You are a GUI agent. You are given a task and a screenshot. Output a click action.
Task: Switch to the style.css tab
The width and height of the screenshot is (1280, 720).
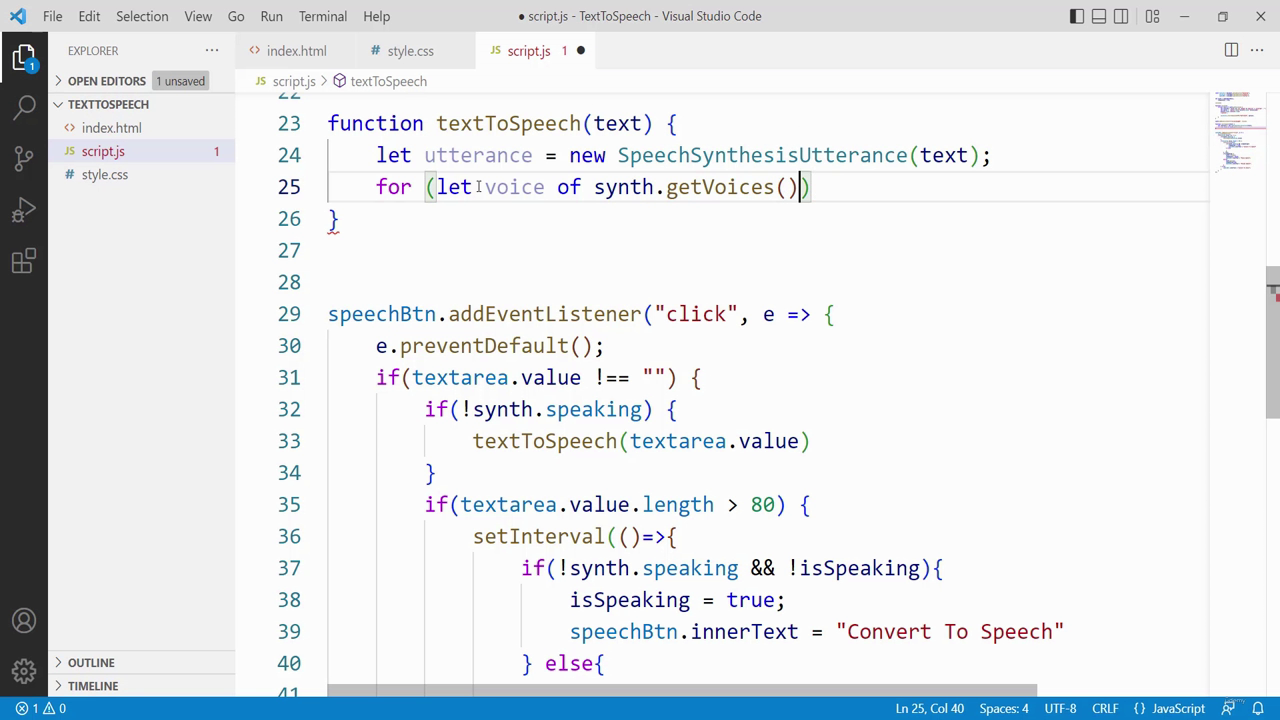point(410,50)
